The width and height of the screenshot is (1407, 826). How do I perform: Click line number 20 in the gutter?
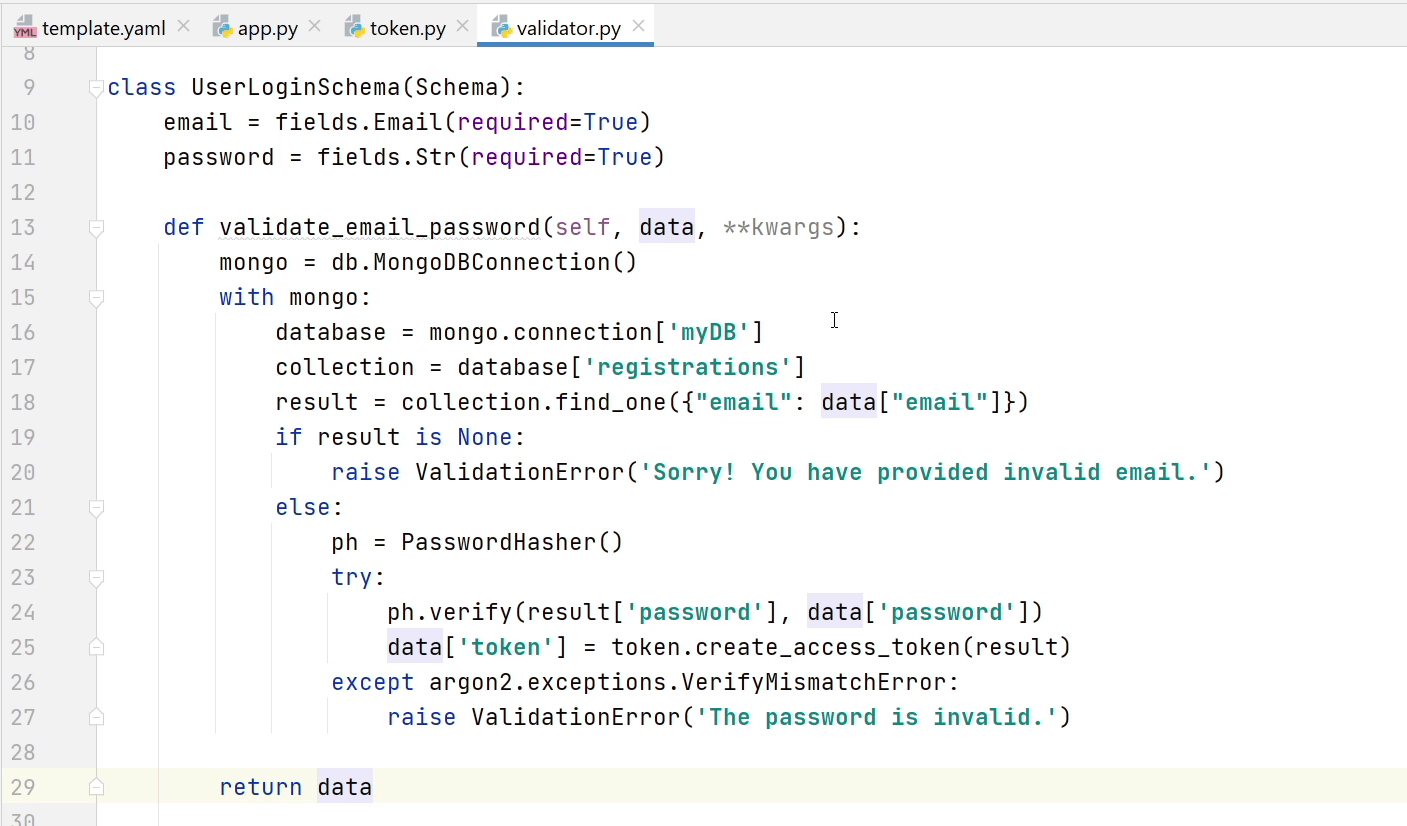(22, 472)
